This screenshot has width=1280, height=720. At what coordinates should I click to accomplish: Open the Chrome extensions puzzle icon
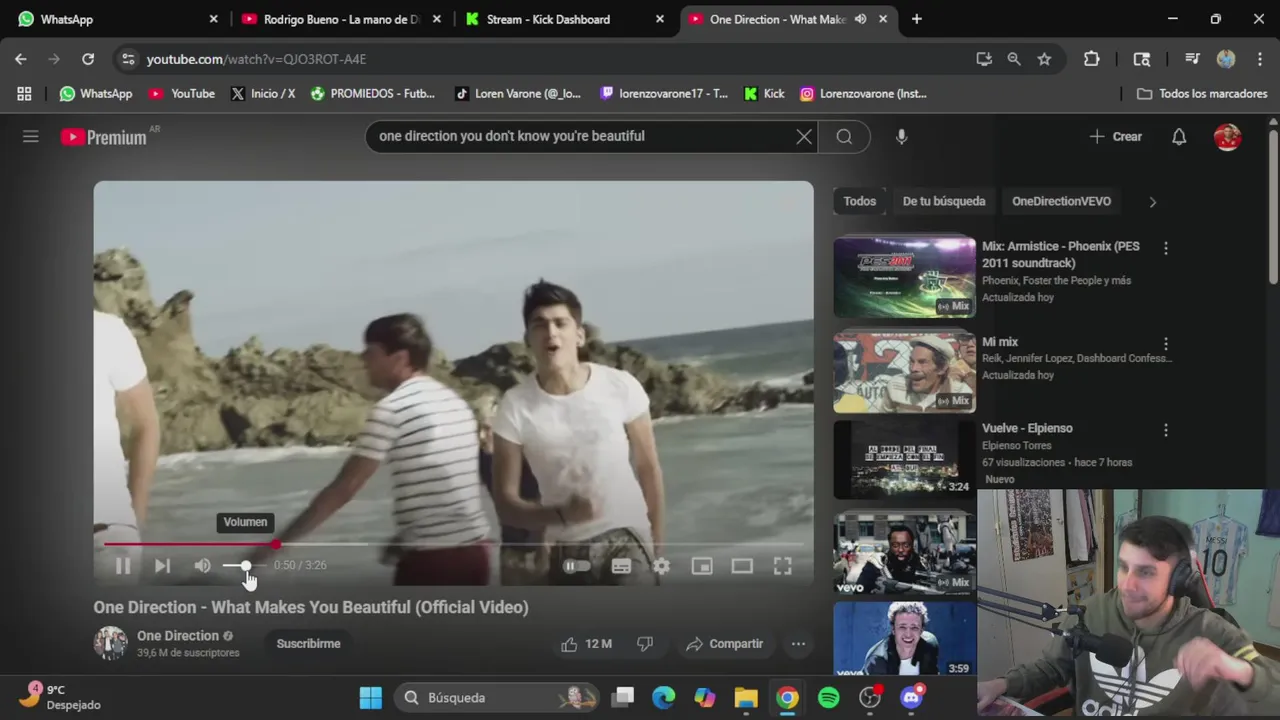tap(1092, 59)
